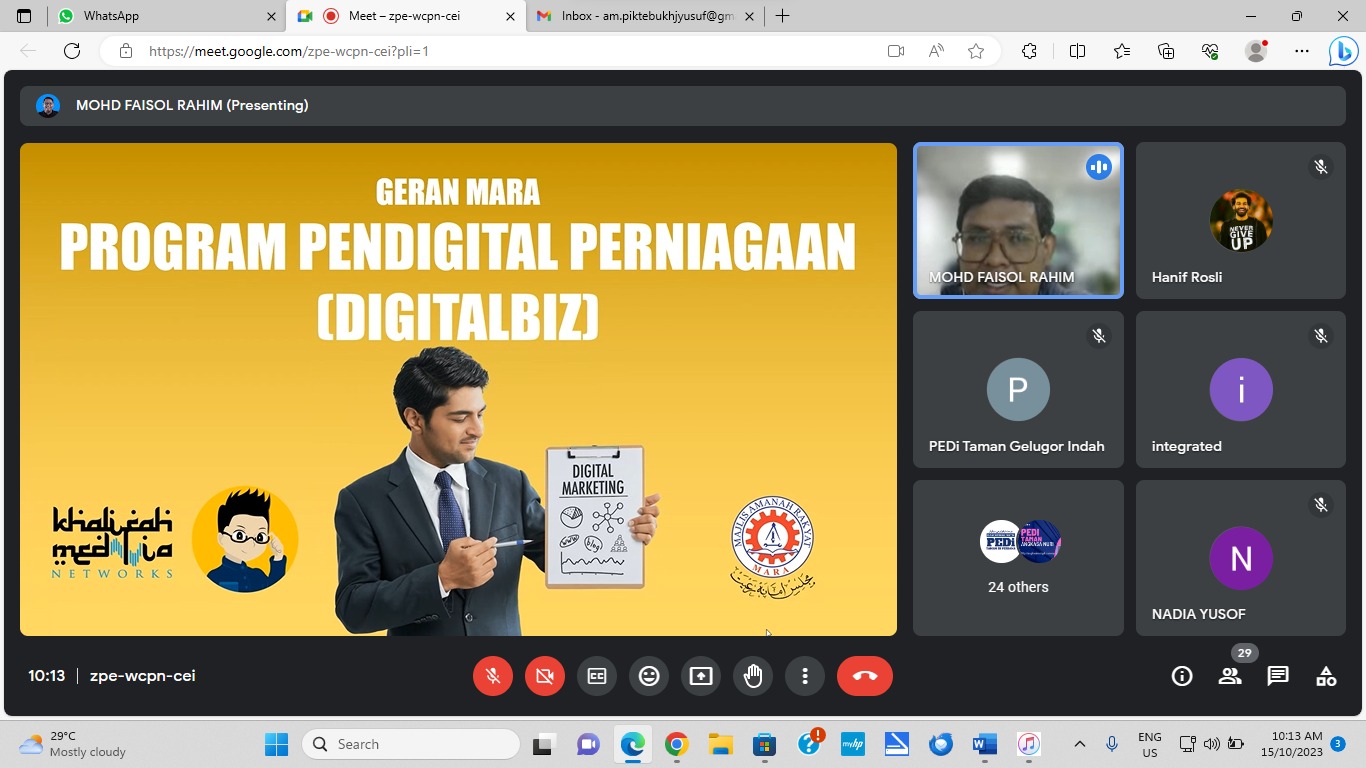Unmute the microphone in Meet

pos(493,676)
